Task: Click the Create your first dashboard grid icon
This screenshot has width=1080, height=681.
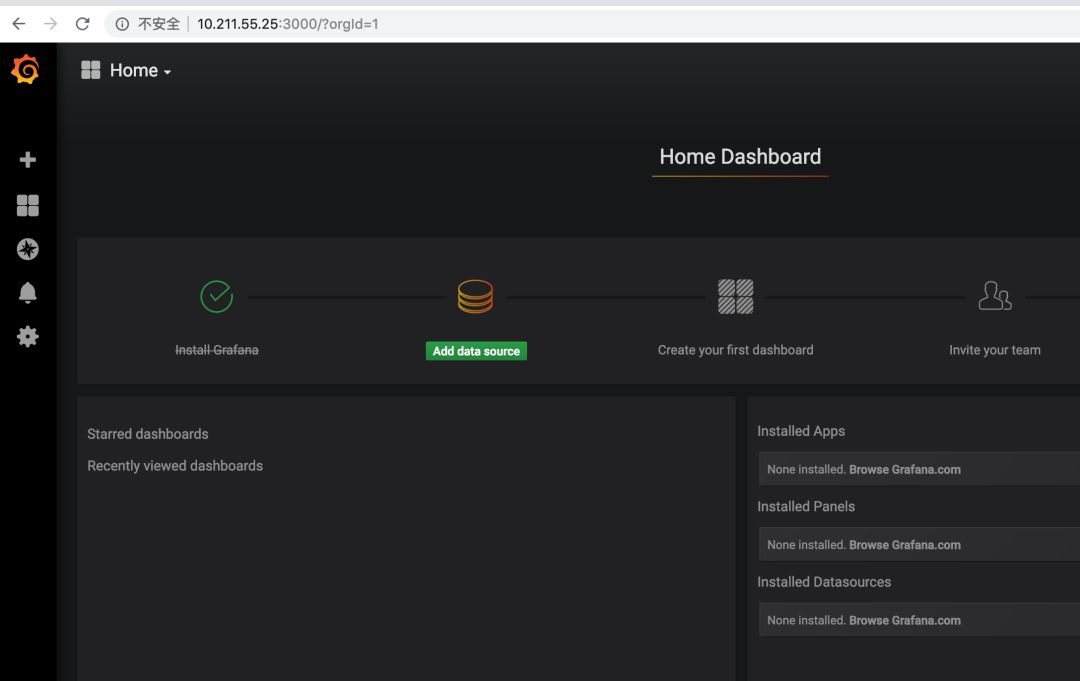Action: tap(736, 297)
